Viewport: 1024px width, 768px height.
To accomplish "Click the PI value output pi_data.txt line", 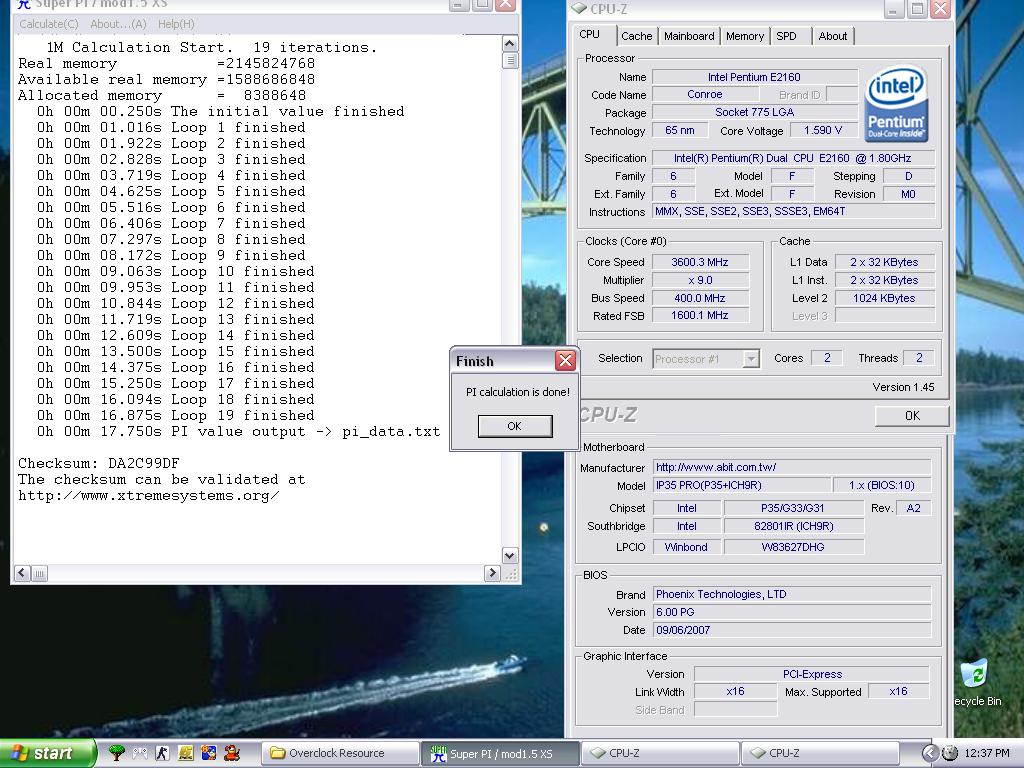I will click(238, 432).
